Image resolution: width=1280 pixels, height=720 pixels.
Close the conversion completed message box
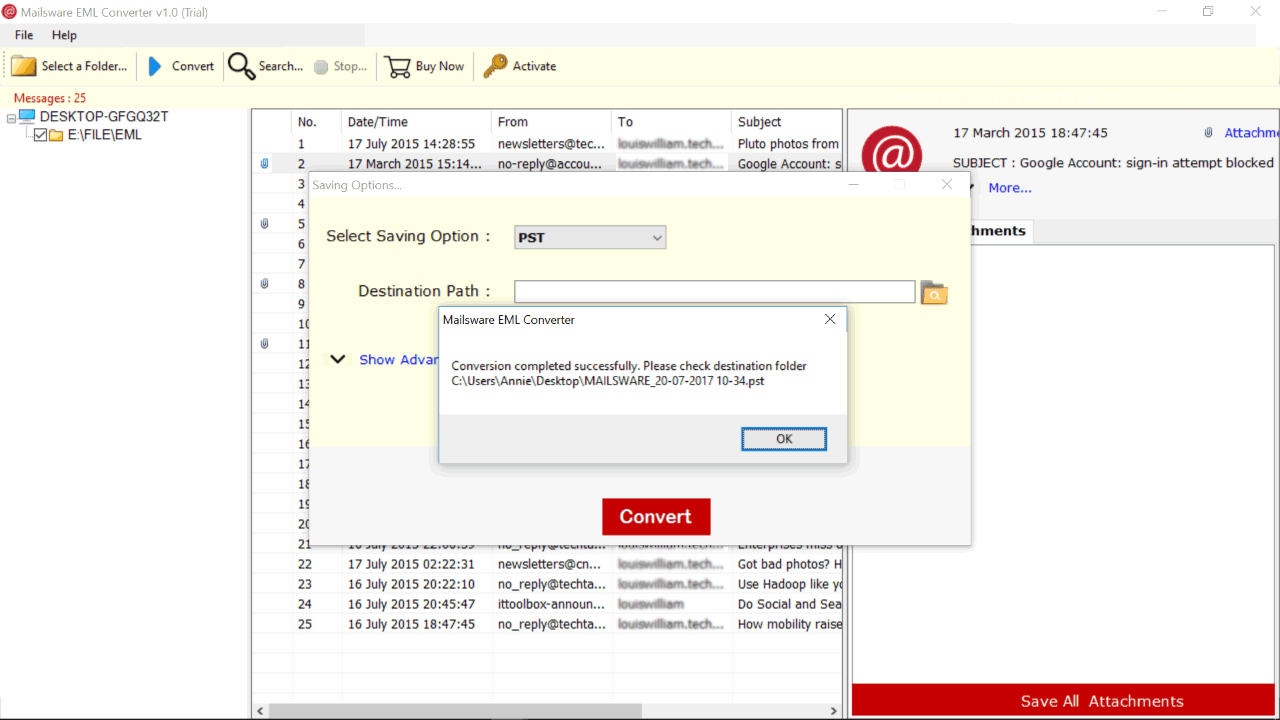click(830, 320)
